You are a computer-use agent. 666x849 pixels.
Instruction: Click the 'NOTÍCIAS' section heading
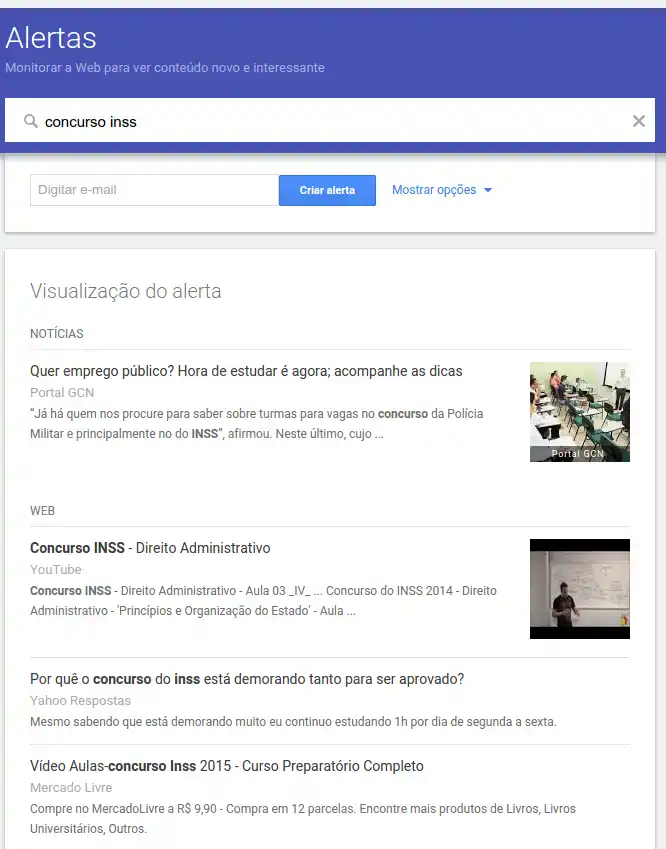point(57,334)
